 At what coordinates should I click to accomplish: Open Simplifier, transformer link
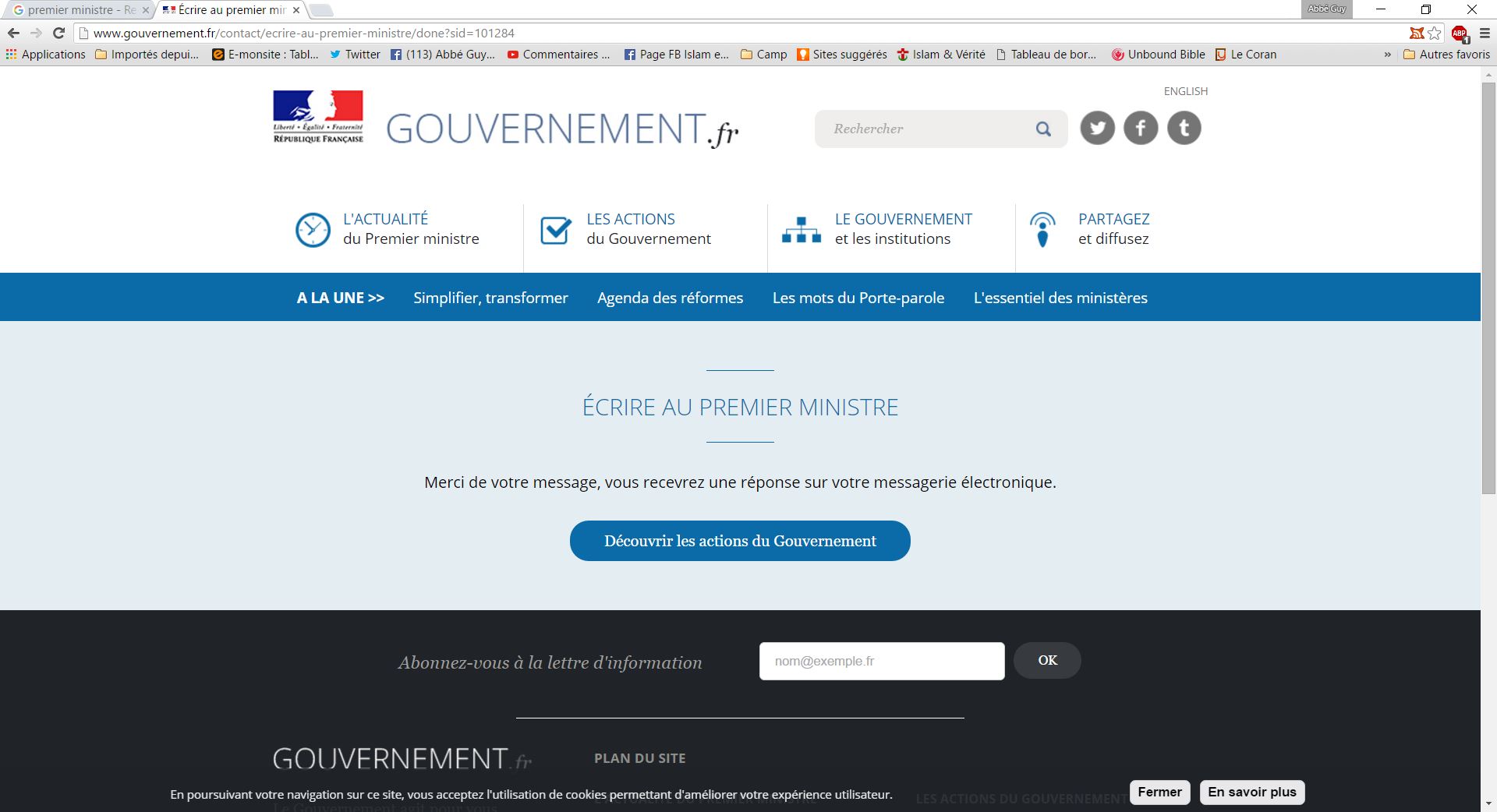[490, 298]
